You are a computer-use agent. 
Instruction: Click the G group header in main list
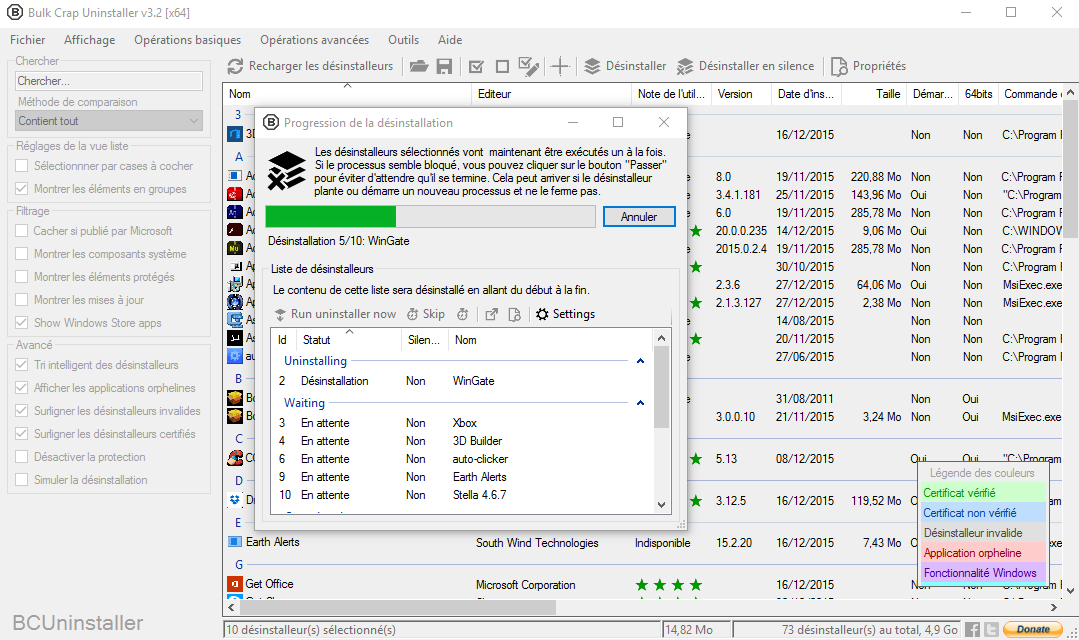(x=239, y=565)
